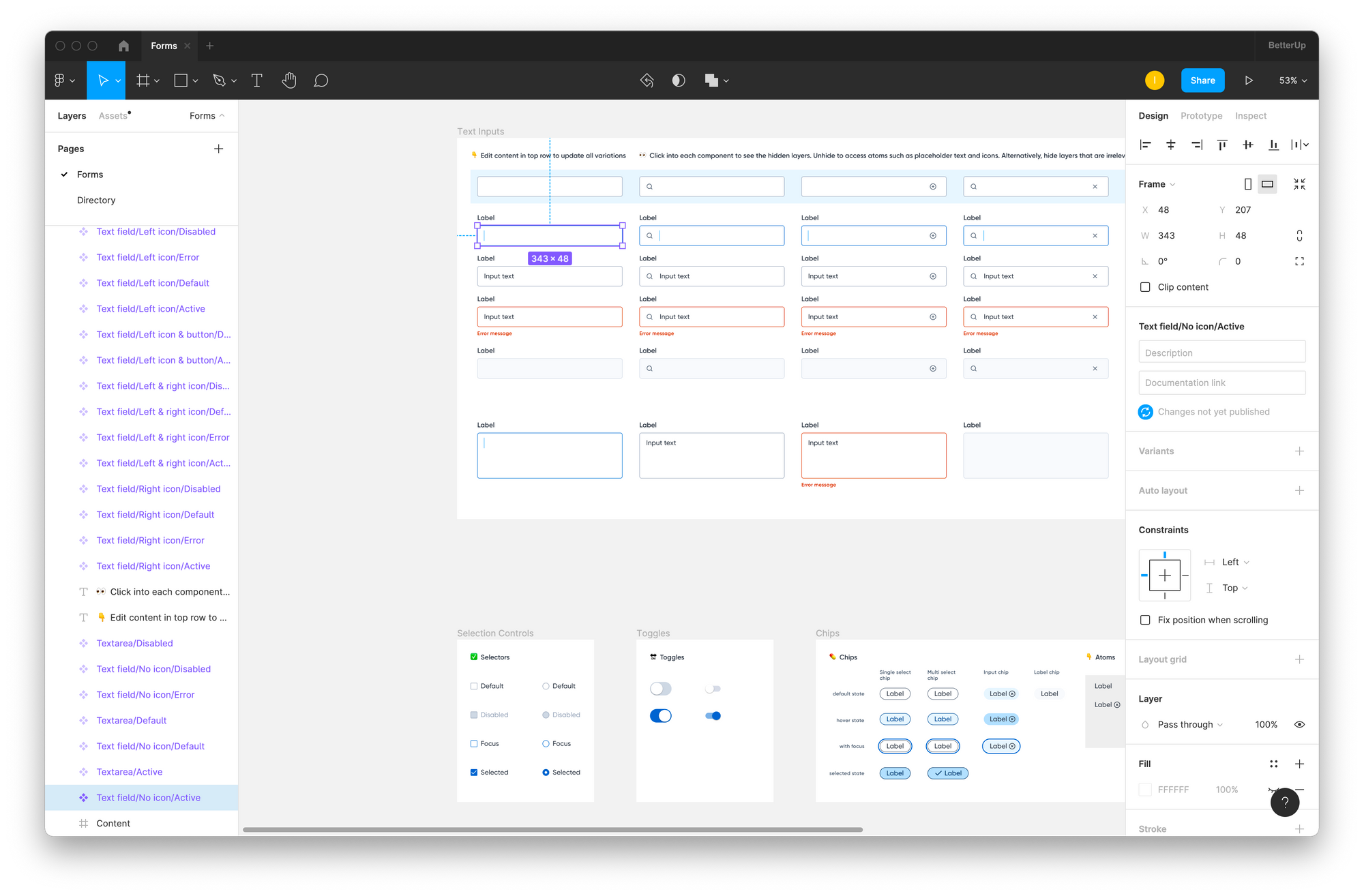Click the resize to fit icon

click(1299, 184)
